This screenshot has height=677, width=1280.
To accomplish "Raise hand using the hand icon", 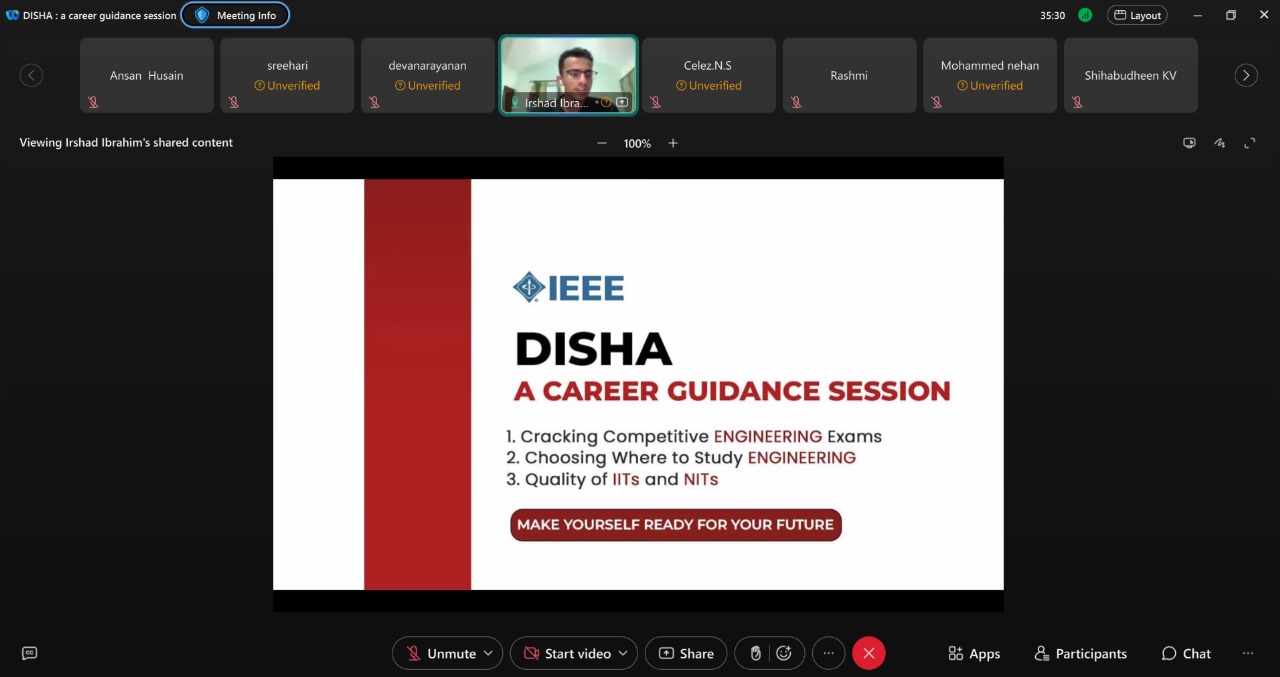I will (x=756, y=653).
